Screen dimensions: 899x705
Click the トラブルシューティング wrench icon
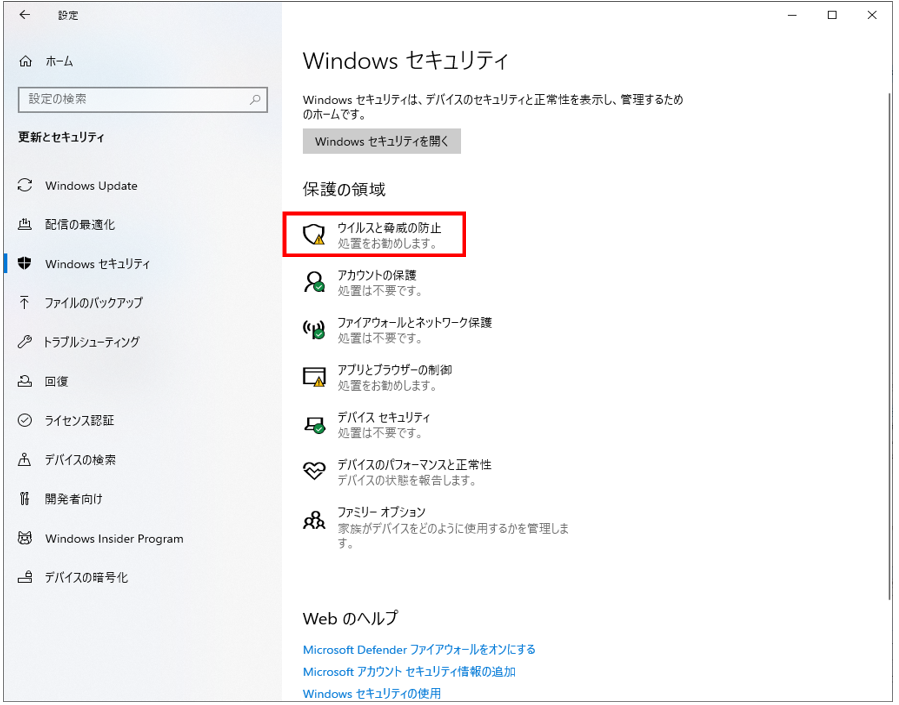coord(25,342)
